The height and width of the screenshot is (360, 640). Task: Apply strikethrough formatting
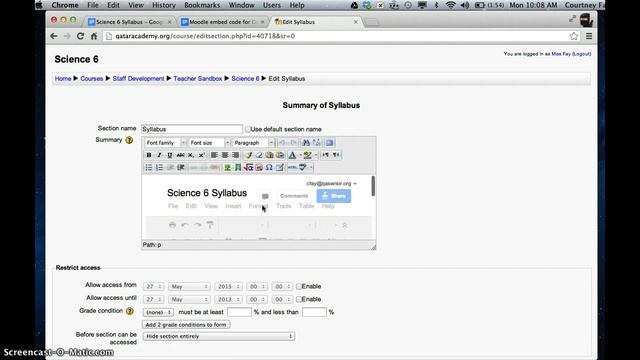click(180, 155)
